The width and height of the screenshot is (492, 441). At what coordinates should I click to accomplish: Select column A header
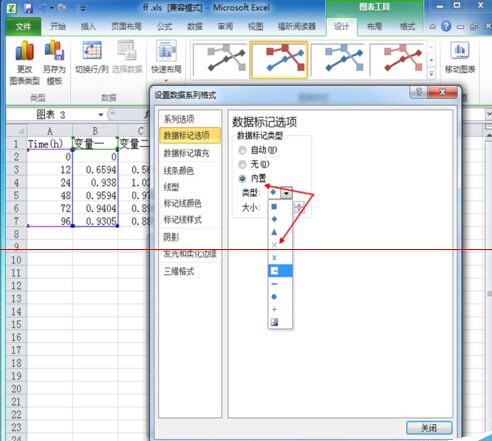click(x=50, y=131)
